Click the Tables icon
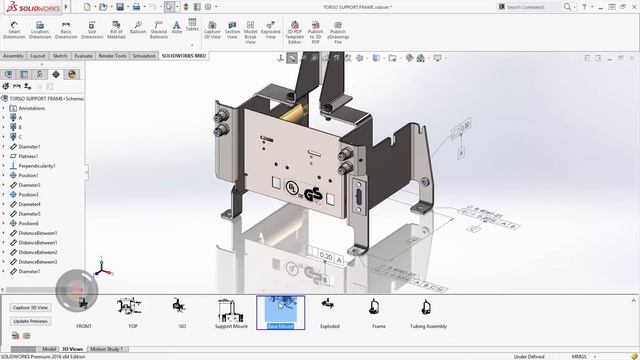 (192, 25)
